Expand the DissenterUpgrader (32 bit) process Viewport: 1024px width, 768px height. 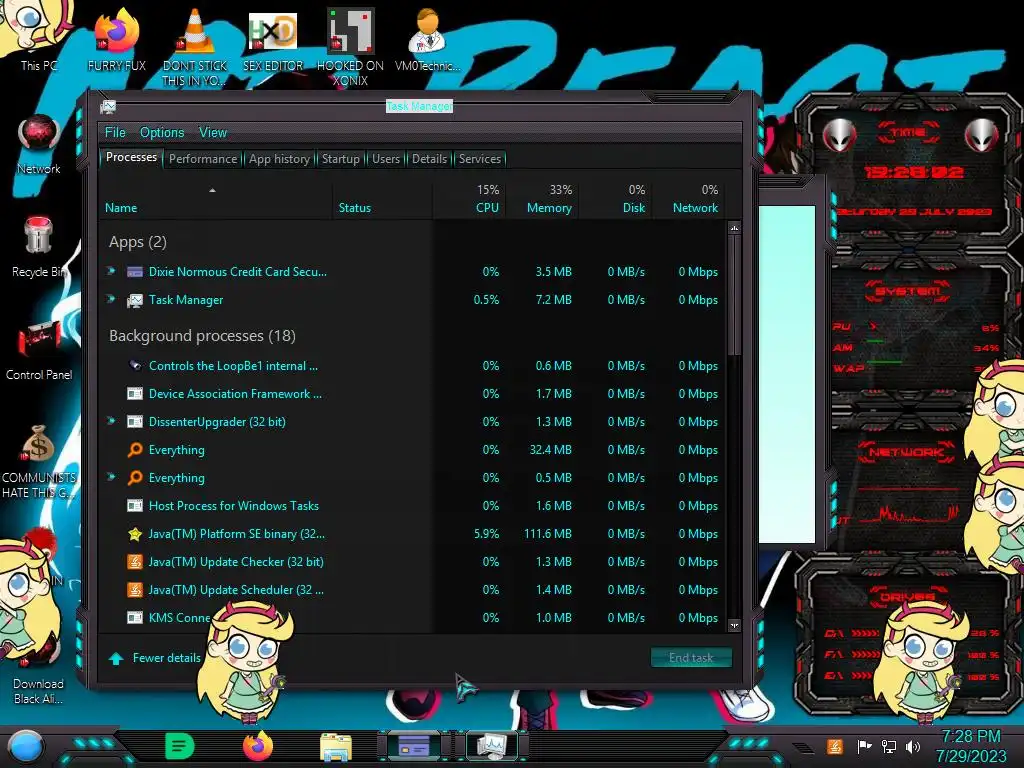point(112,421)
